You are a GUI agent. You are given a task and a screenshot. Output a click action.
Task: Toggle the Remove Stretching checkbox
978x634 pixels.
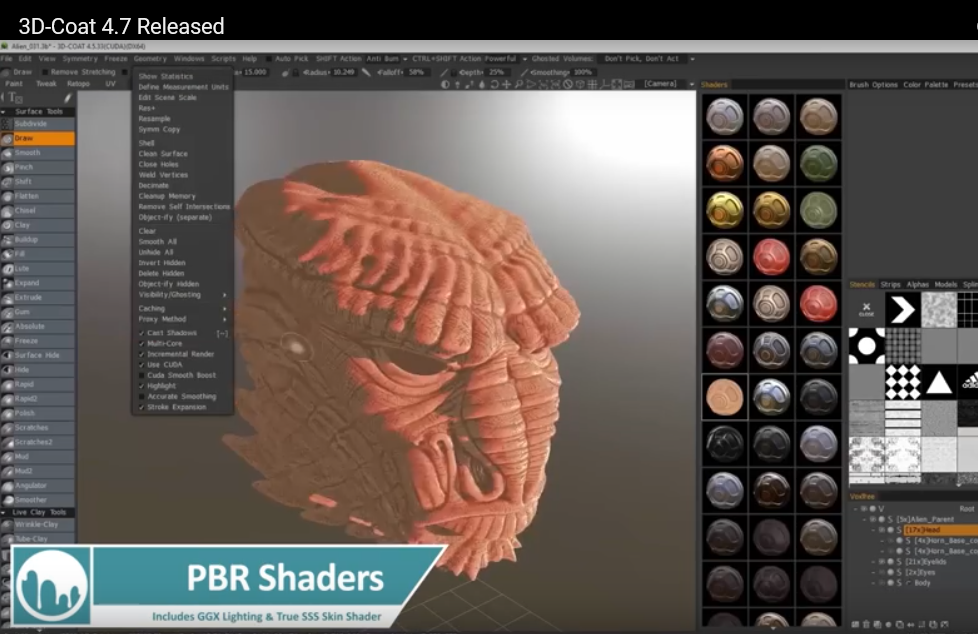coord(45,72)
